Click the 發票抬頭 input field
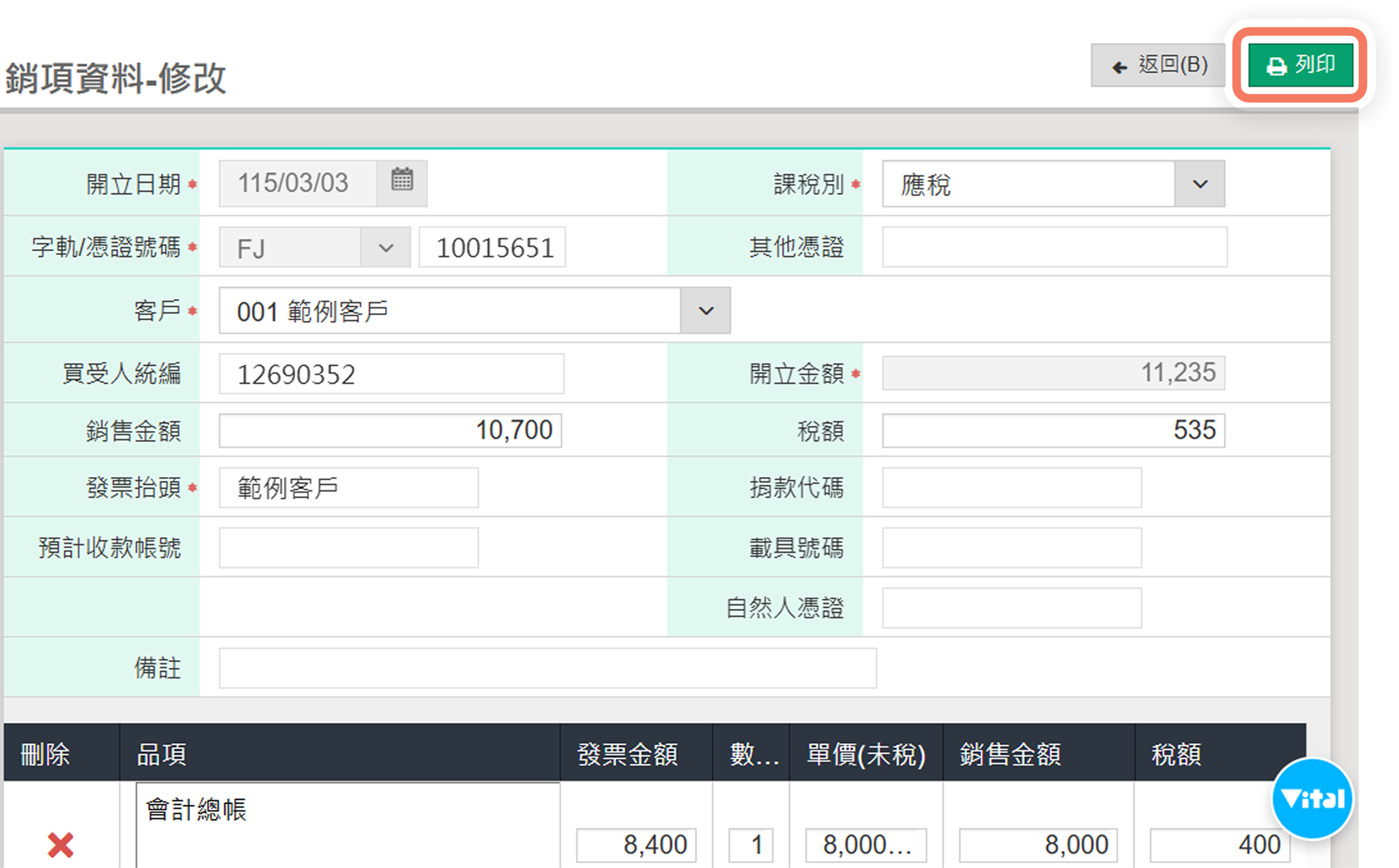Viewport: 1399px width, 868px height. click(x=348, y=488)
